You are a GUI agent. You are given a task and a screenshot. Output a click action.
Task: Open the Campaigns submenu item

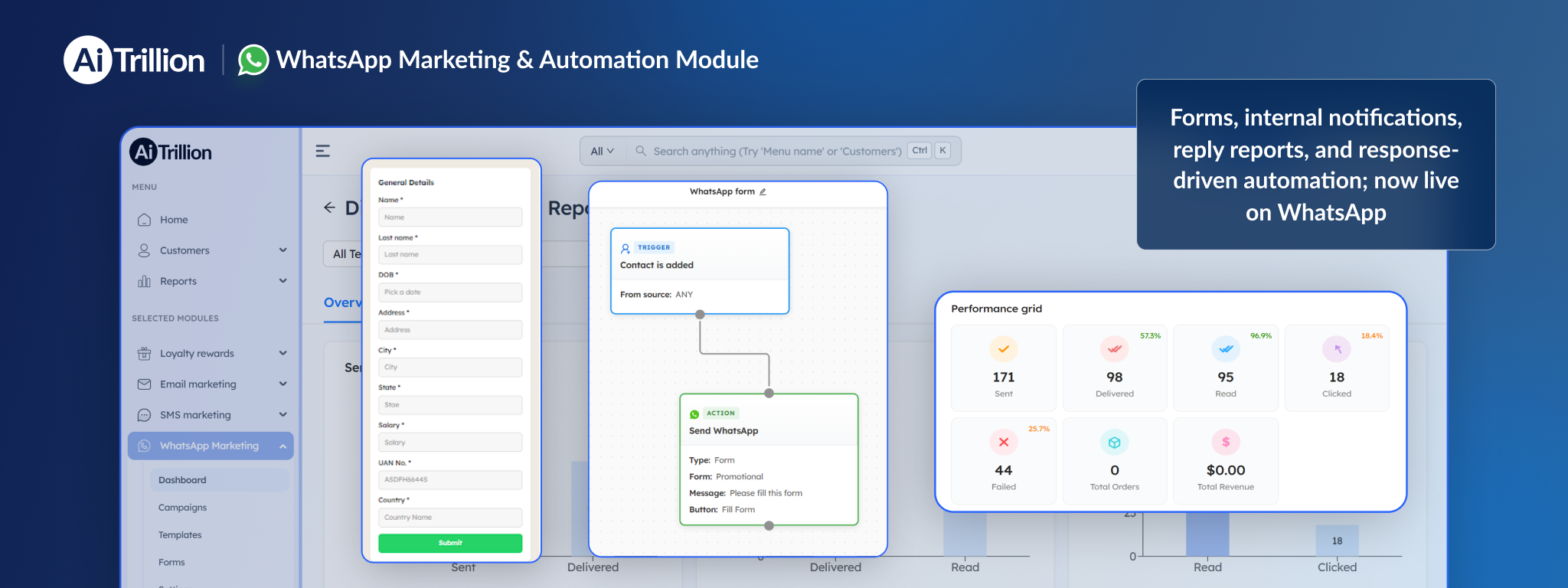point(182,508)
